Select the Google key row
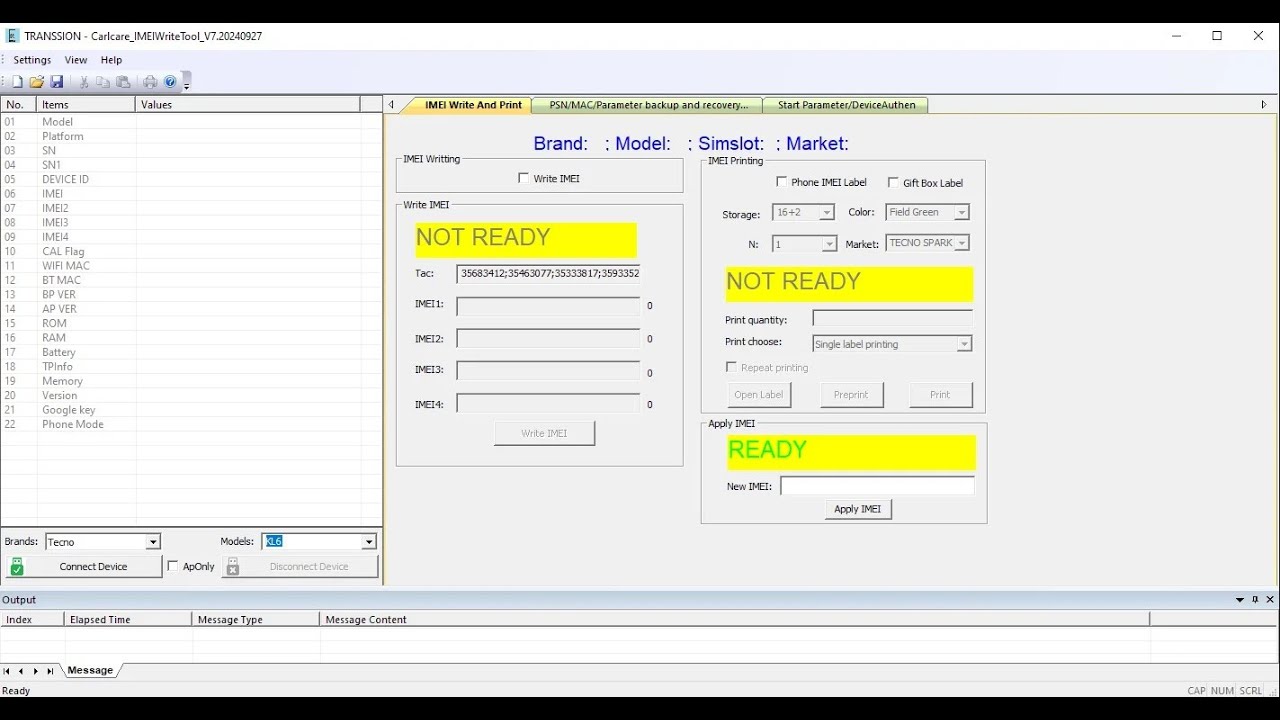The width and height of the screenshot is (1280, 720). (190, 410)
